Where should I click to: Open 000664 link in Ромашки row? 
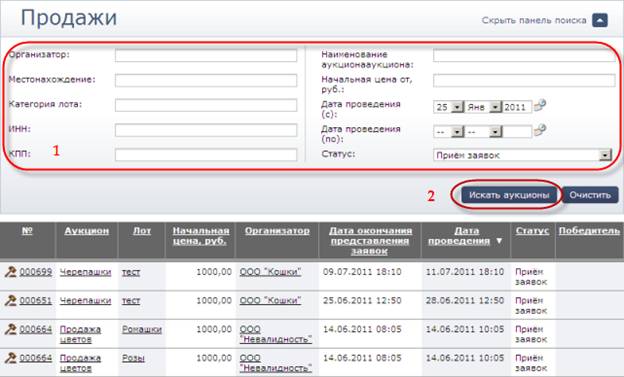(36, 329)
